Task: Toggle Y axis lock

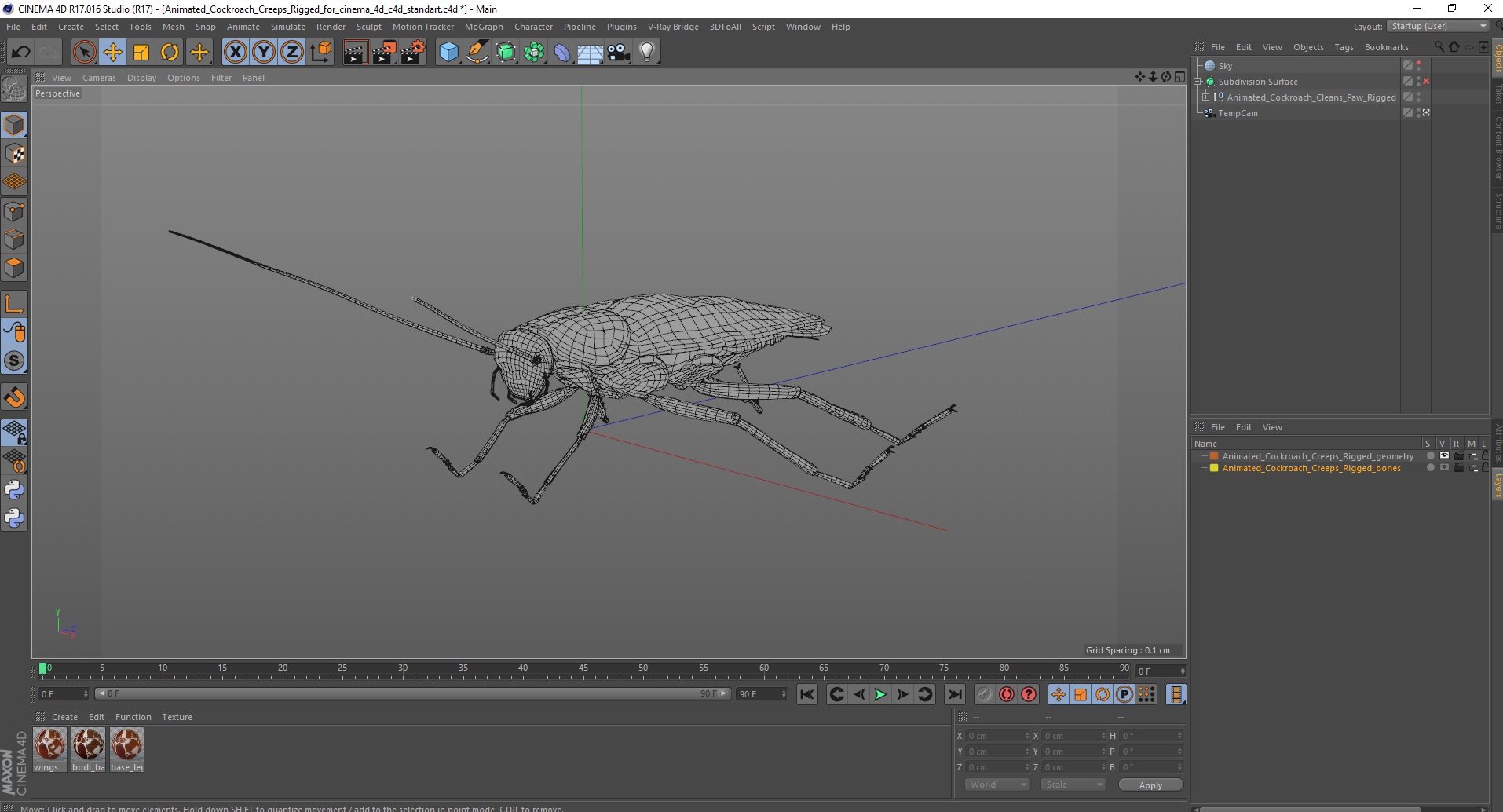Action: [264, 53]
